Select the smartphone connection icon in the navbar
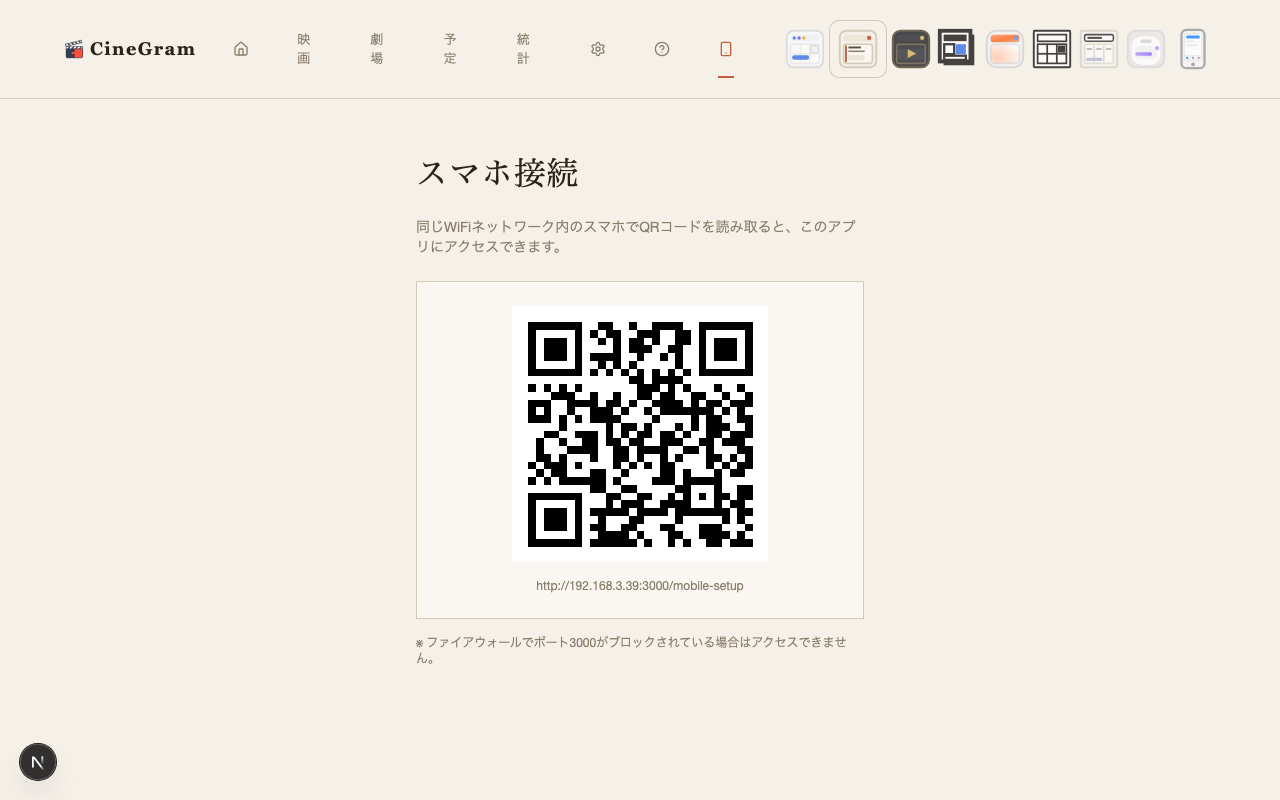The width and height of the screenshot is (1280, 800). coord(726,48)
